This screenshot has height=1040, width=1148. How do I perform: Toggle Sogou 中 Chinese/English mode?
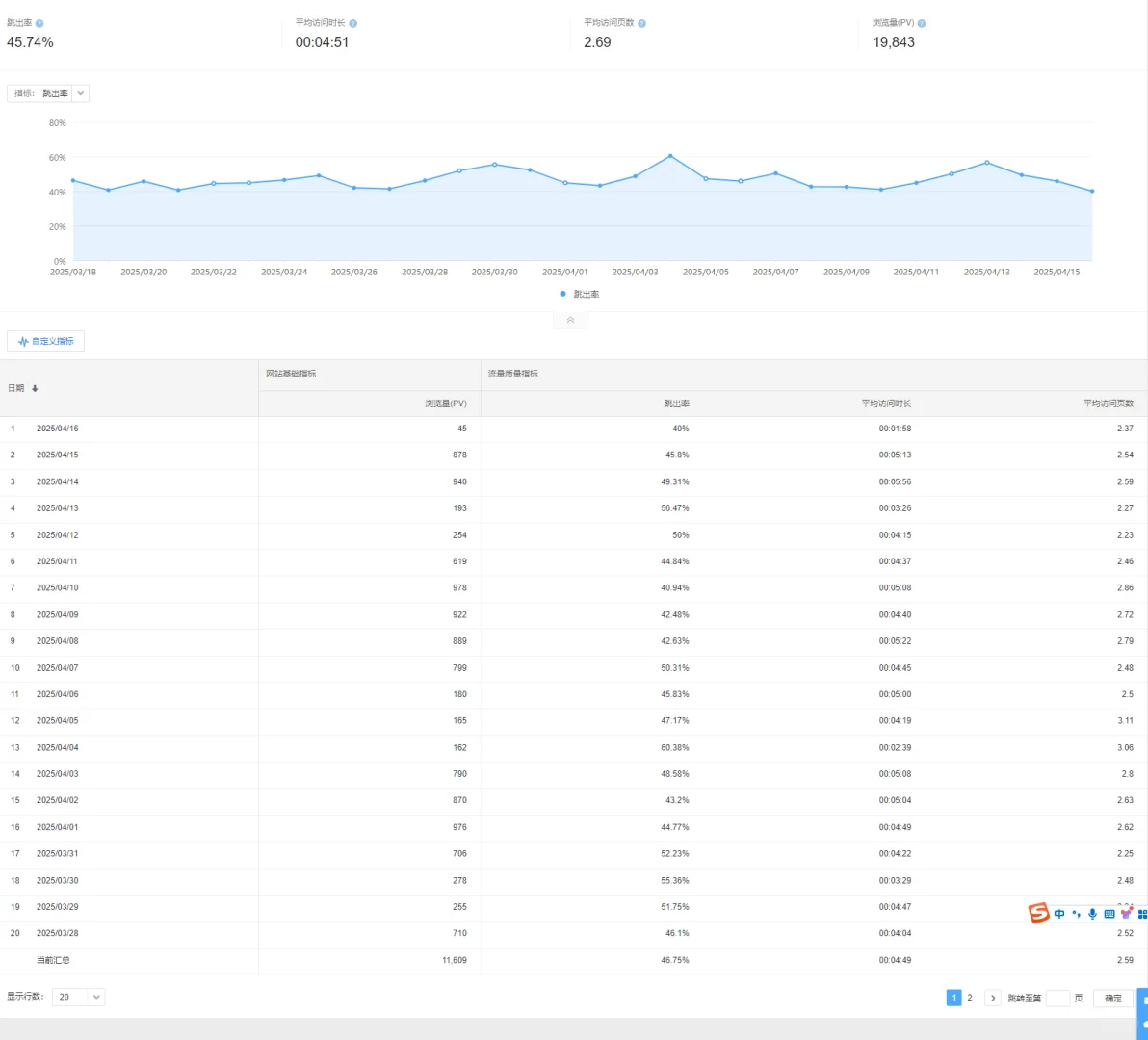pyautogui.click(x=1059, y=914)
